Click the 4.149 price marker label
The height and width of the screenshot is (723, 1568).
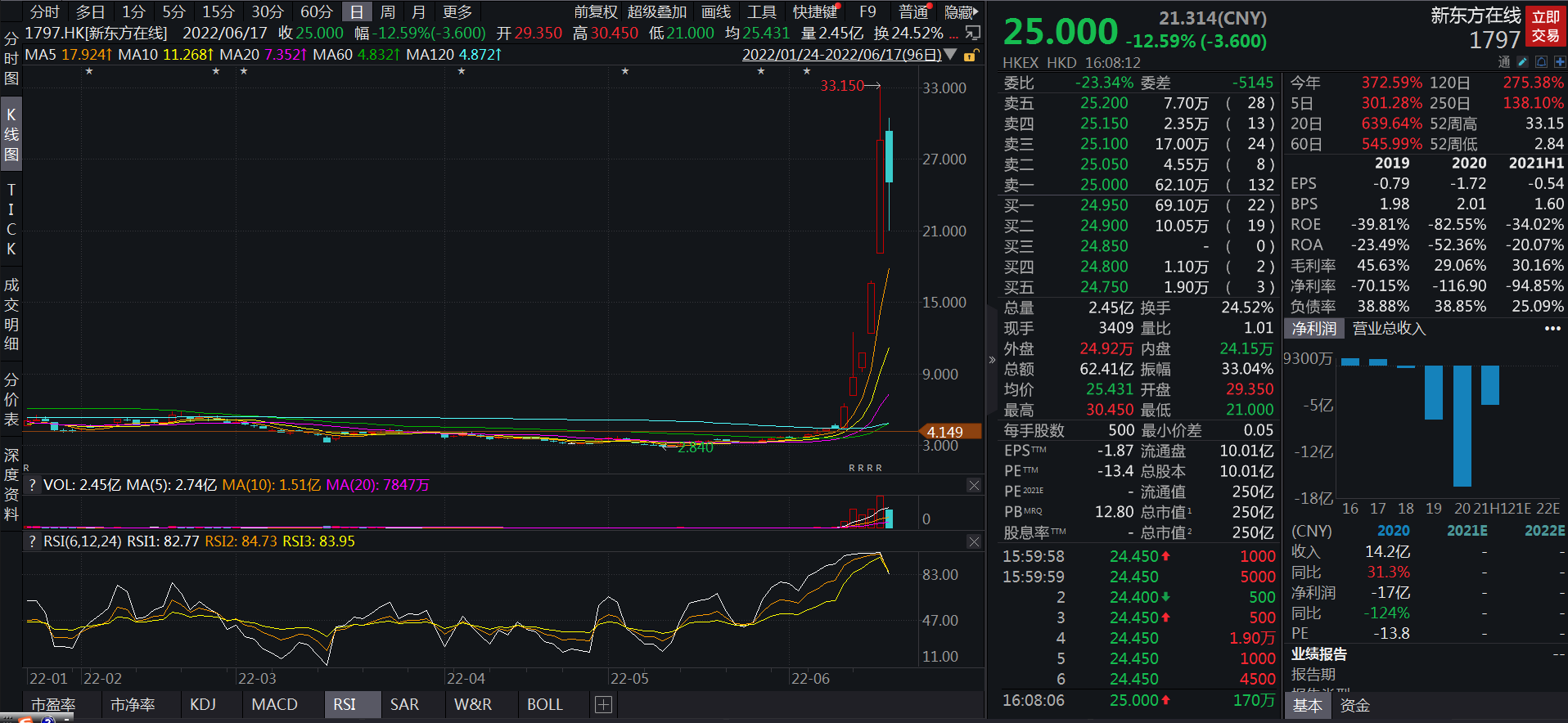click(x=948, y=432)
